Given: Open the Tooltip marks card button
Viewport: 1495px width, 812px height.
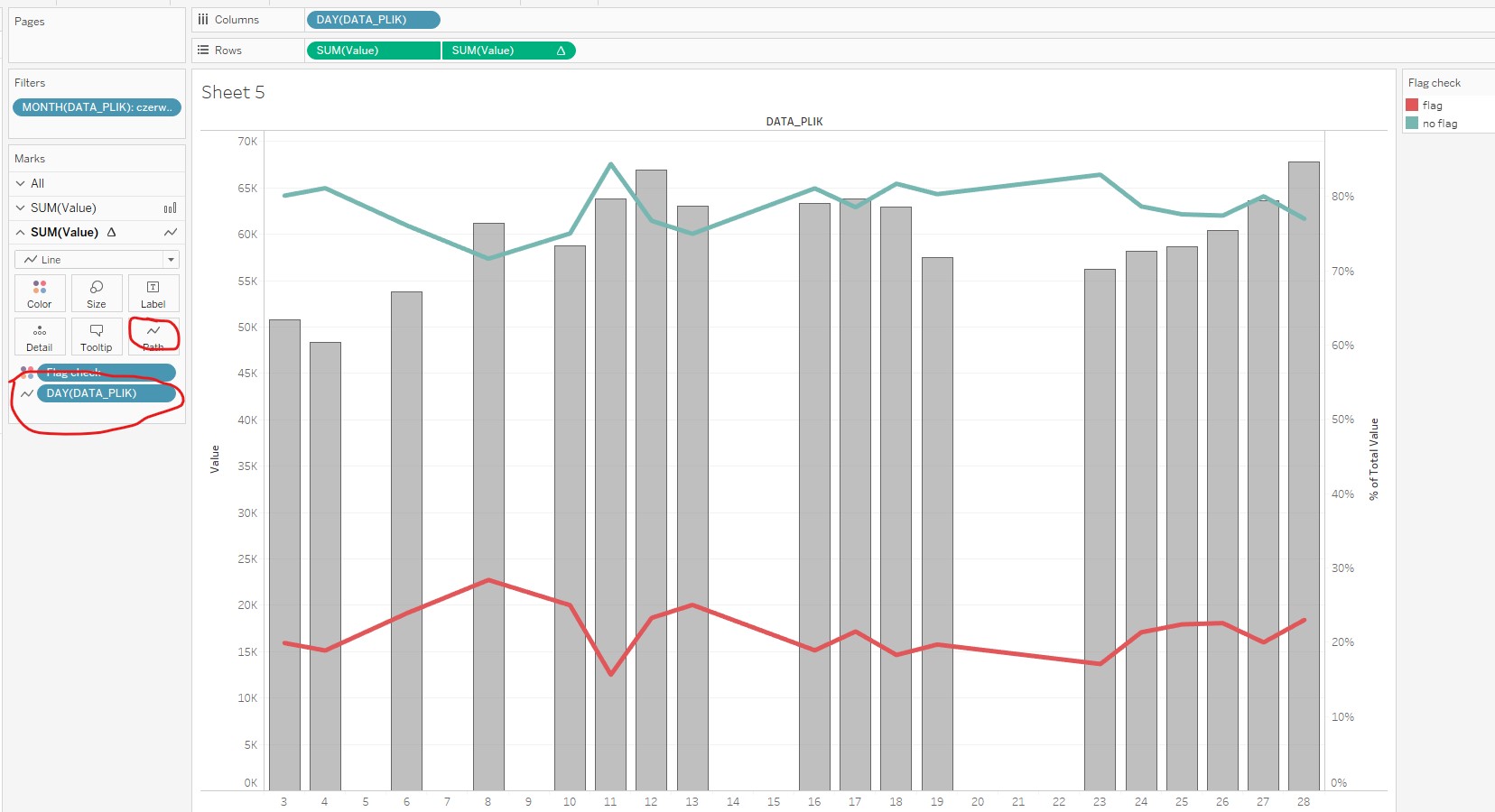Looking at the screenshot, I should (x=97, y=337).
